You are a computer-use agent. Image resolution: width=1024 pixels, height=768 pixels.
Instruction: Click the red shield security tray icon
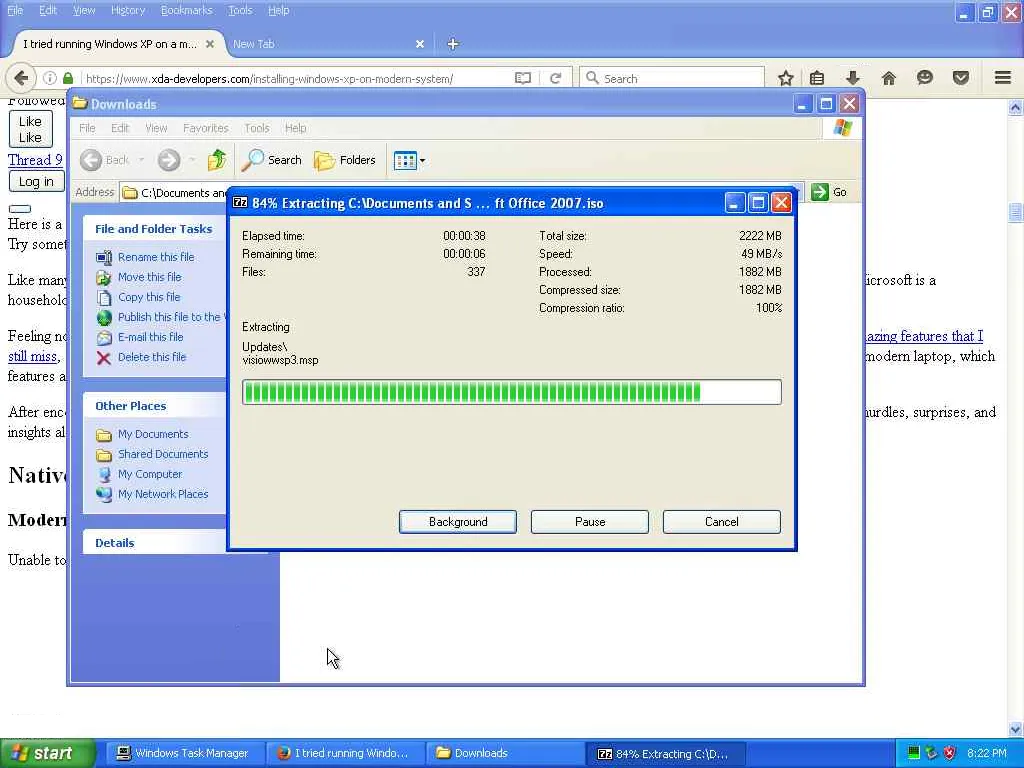tap(950, 754)
